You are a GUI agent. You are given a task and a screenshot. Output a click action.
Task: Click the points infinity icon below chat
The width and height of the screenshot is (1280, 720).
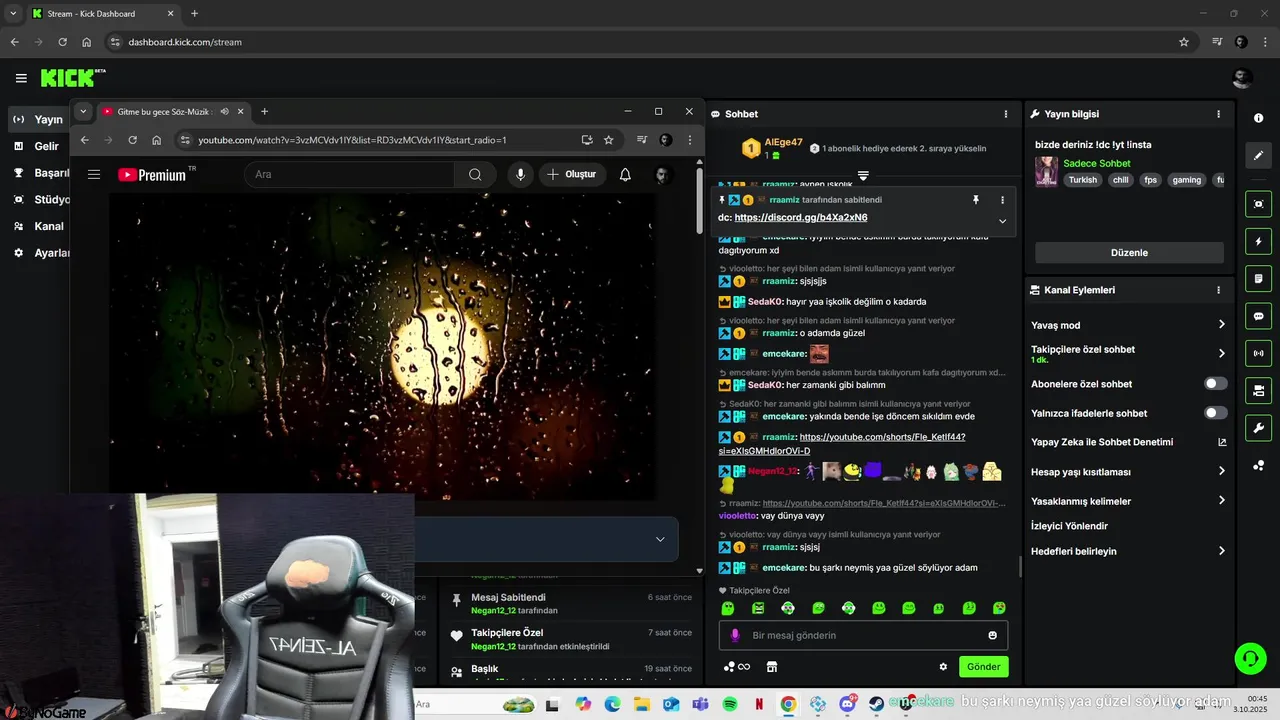737,667
